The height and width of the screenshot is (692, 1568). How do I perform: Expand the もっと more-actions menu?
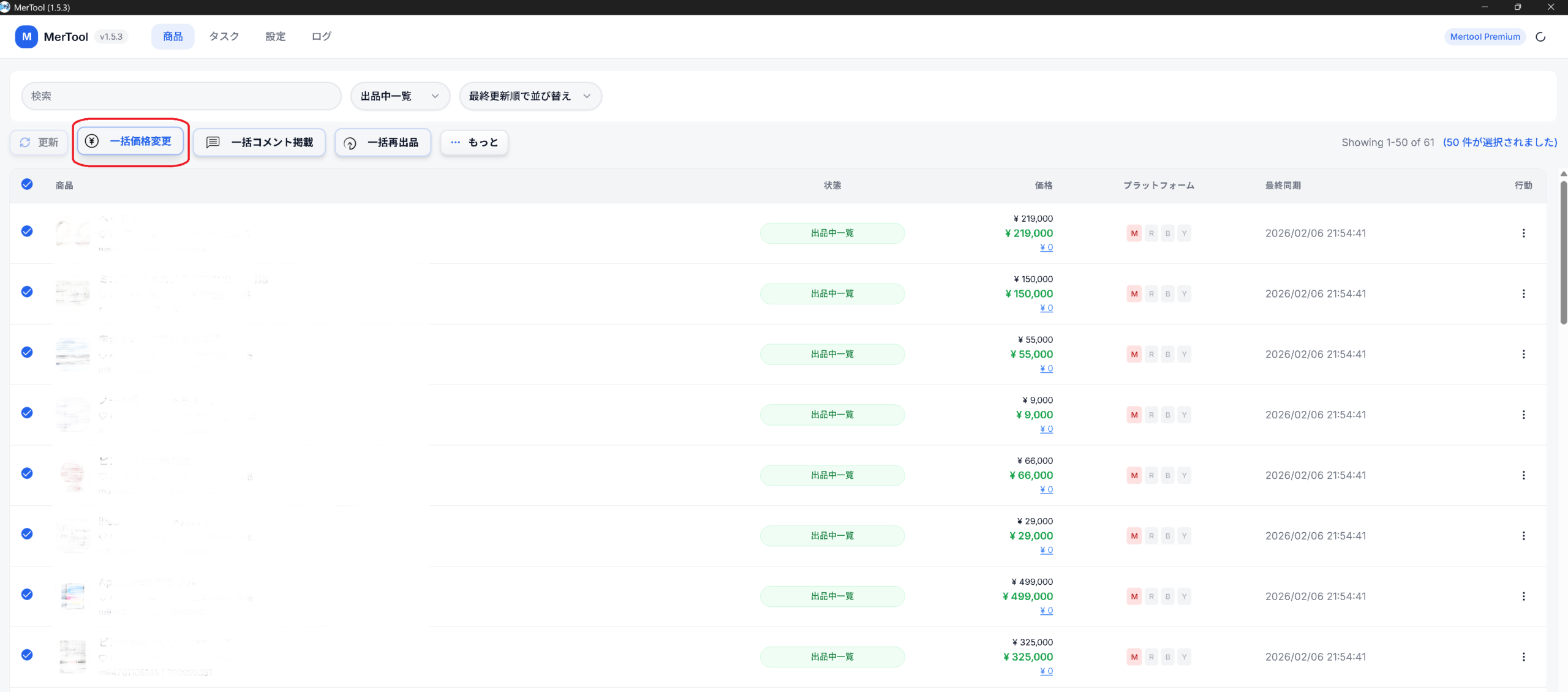click(474, 143)
